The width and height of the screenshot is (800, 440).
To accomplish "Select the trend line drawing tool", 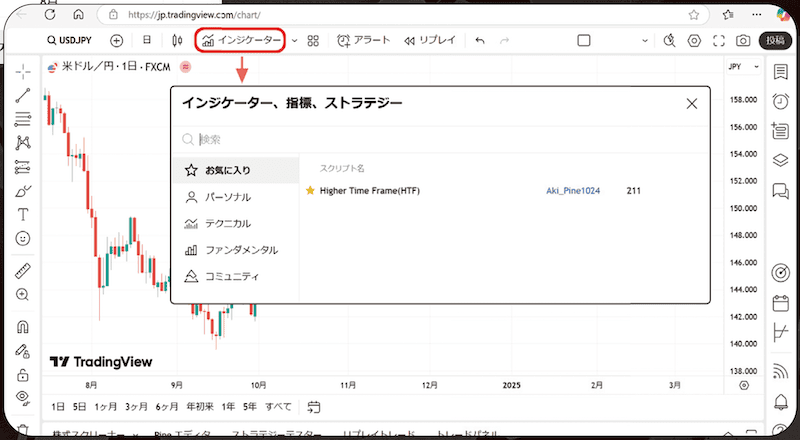I will point(24,96).
